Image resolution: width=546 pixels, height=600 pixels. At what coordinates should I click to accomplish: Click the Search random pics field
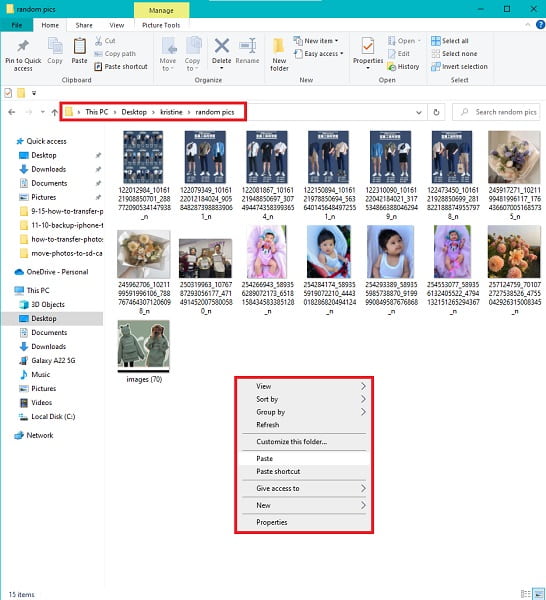[x=496, y=112]
